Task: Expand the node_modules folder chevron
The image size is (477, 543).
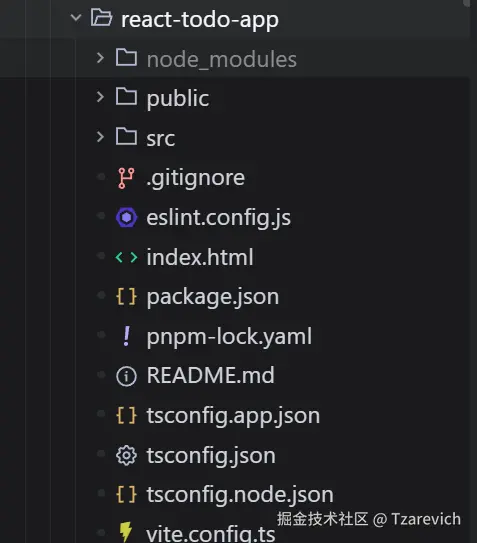Action: pos(100,58)
